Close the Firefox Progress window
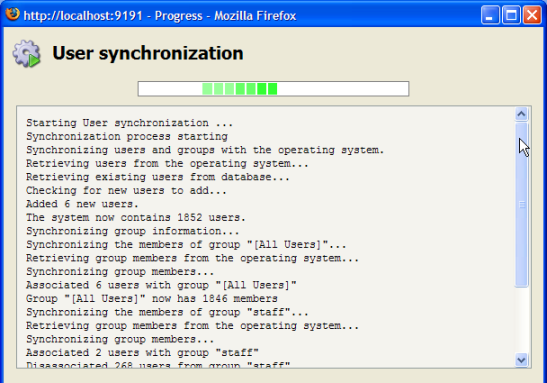The width and height of the screenshot is (547, 383). coord(532,15)
